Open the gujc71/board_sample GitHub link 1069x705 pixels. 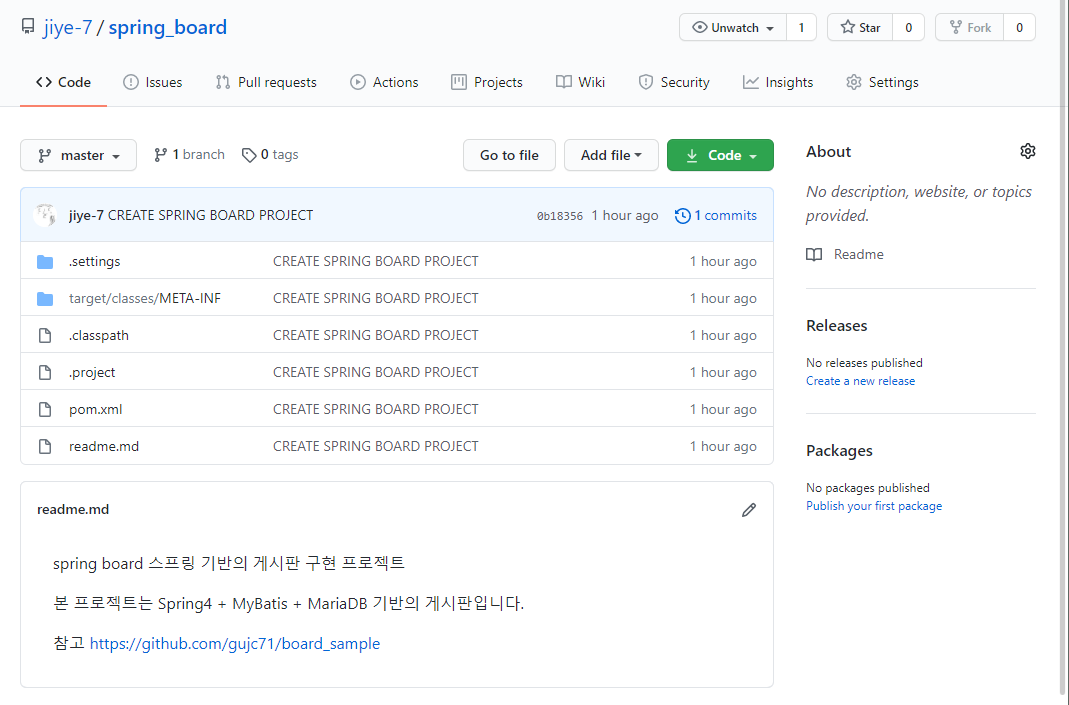[235, 644]
